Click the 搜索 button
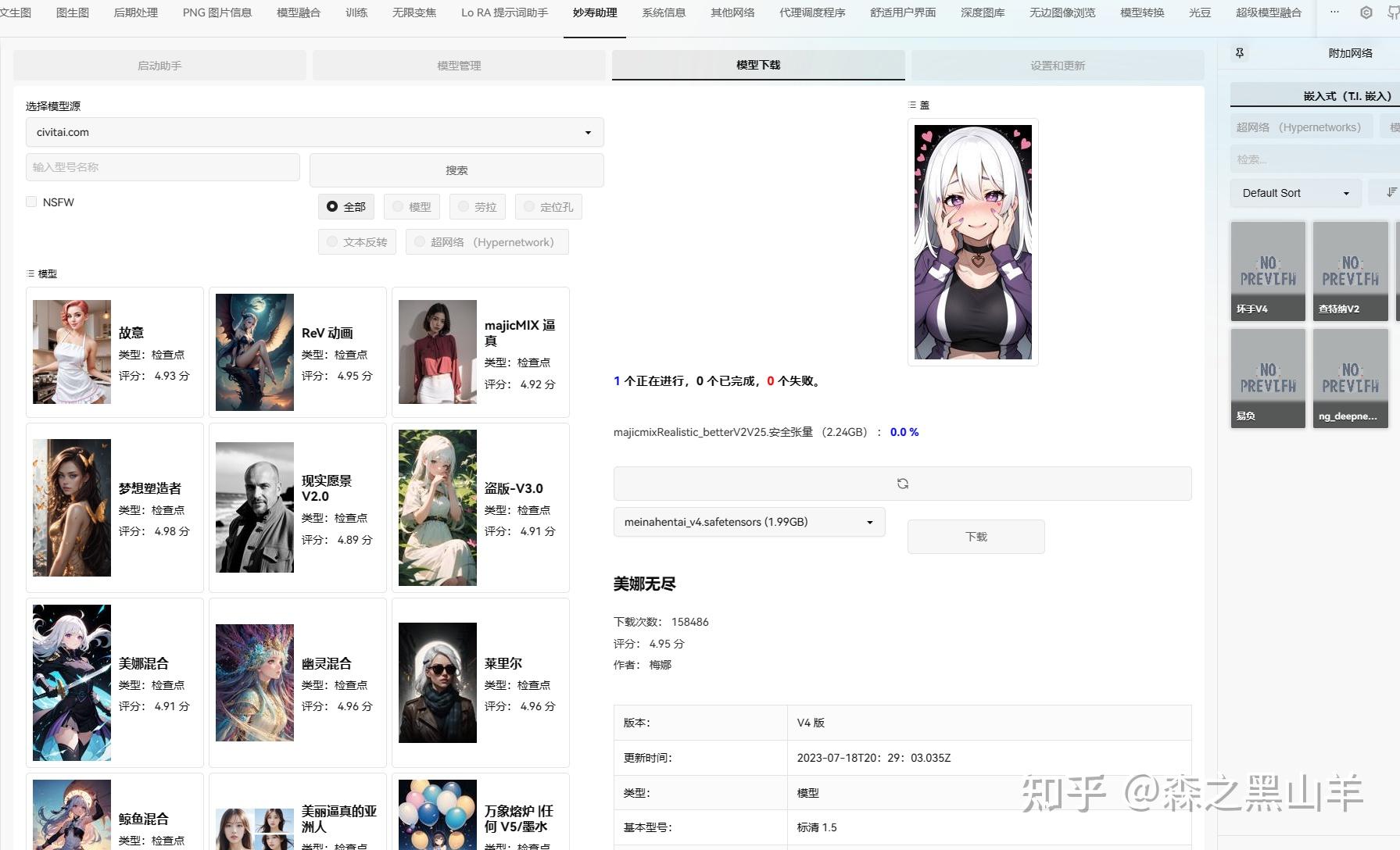This screenshot has width=1400, height=850. [x=457, y=170]
